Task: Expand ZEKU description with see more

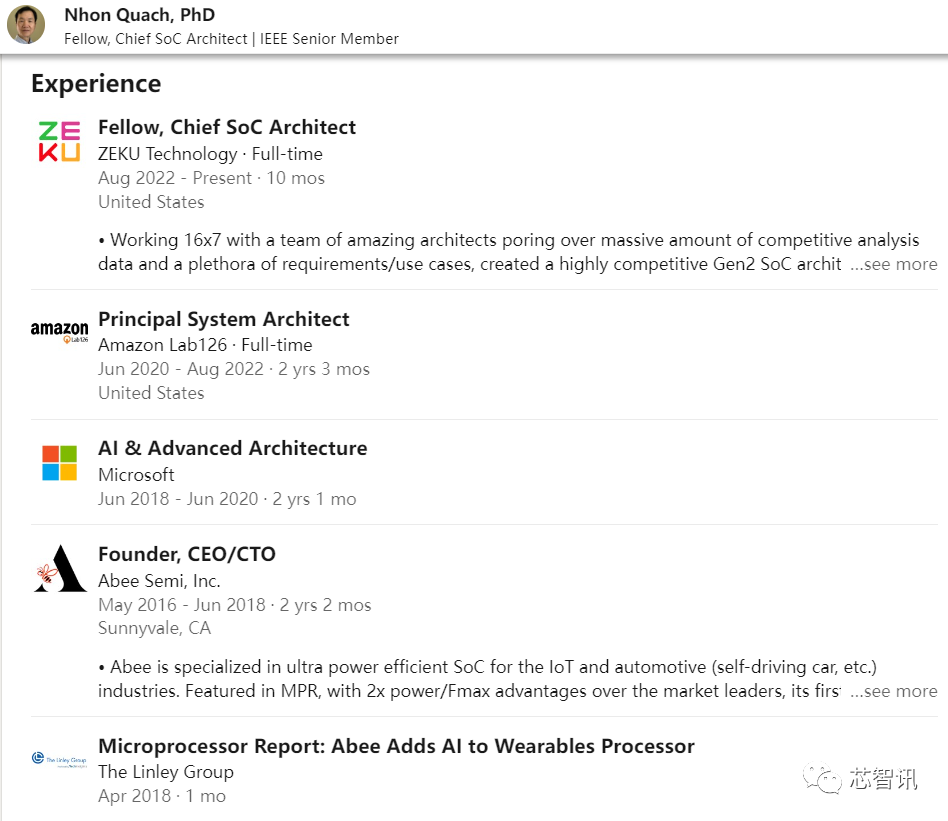Action: (x=894, y=264)
